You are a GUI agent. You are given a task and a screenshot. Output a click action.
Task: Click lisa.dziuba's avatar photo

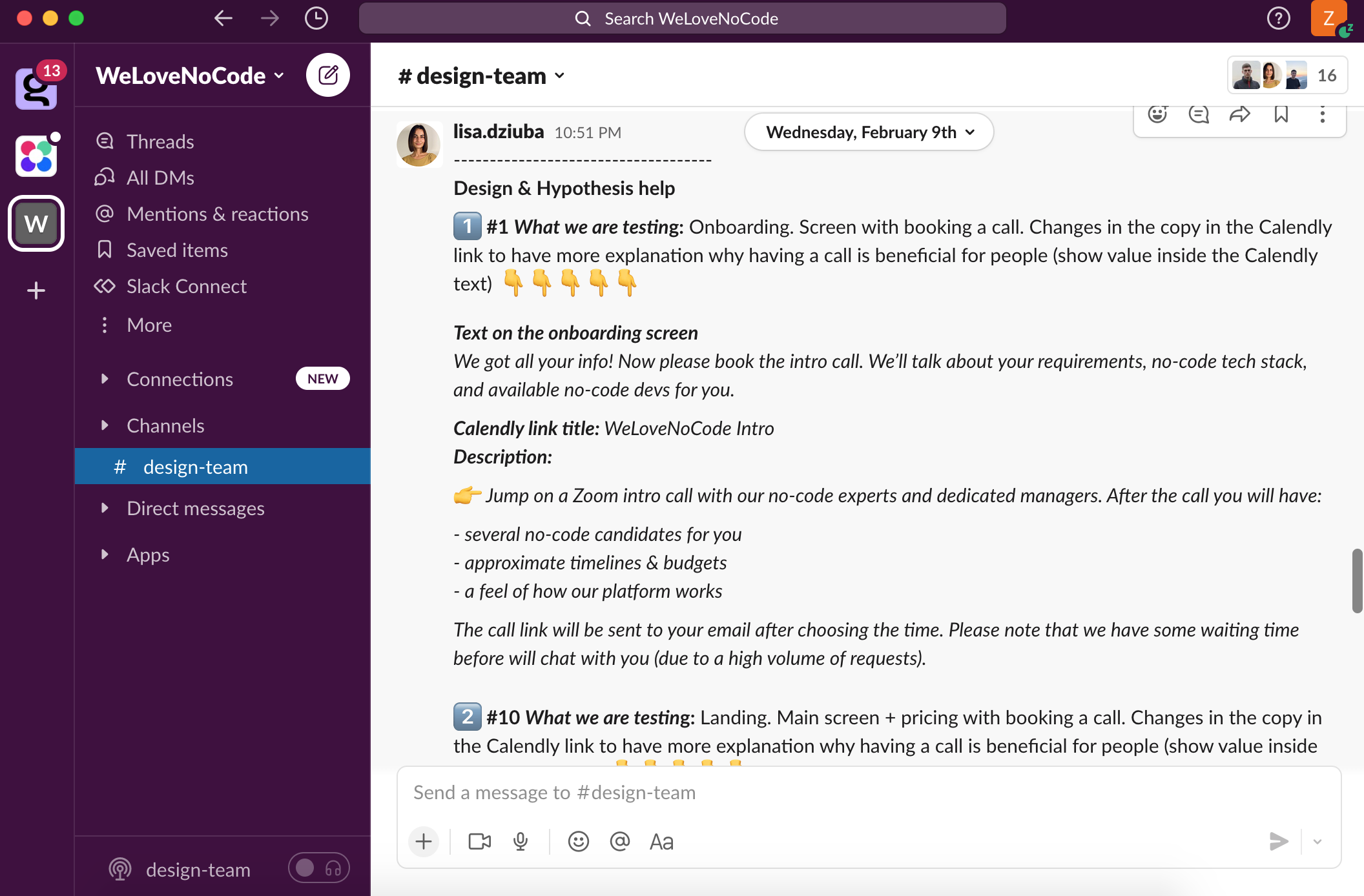[418, 145]
